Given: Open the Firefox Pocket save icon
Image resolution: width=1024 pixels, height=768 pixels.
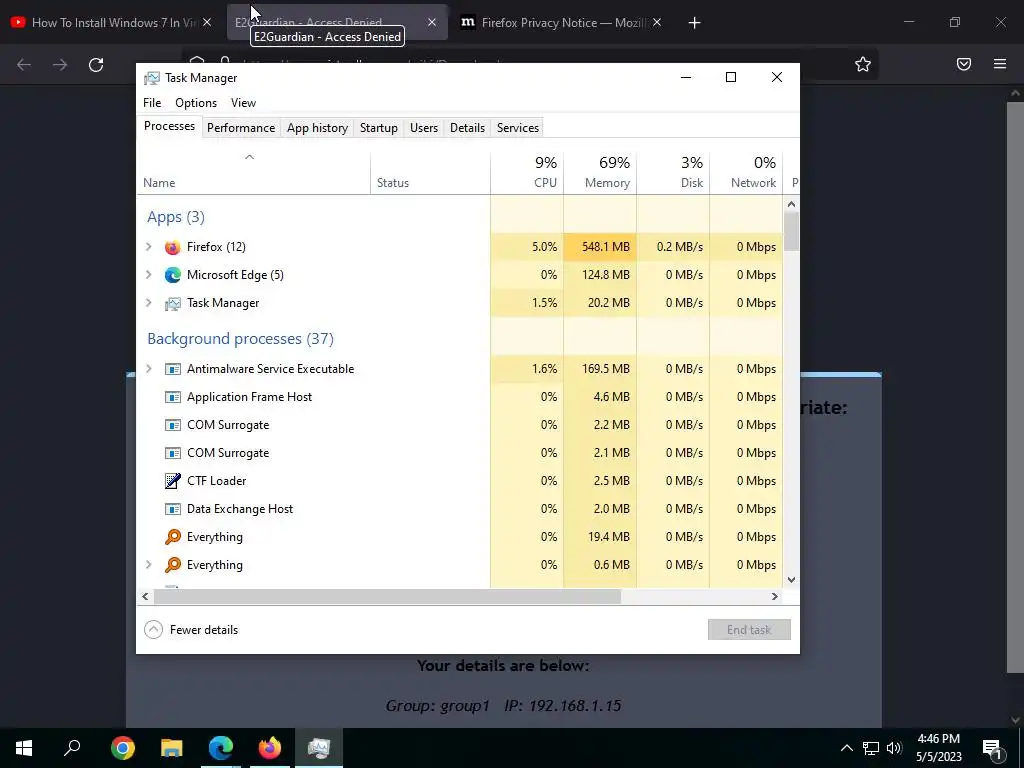Looking at the screenshot, I should 964,64.
